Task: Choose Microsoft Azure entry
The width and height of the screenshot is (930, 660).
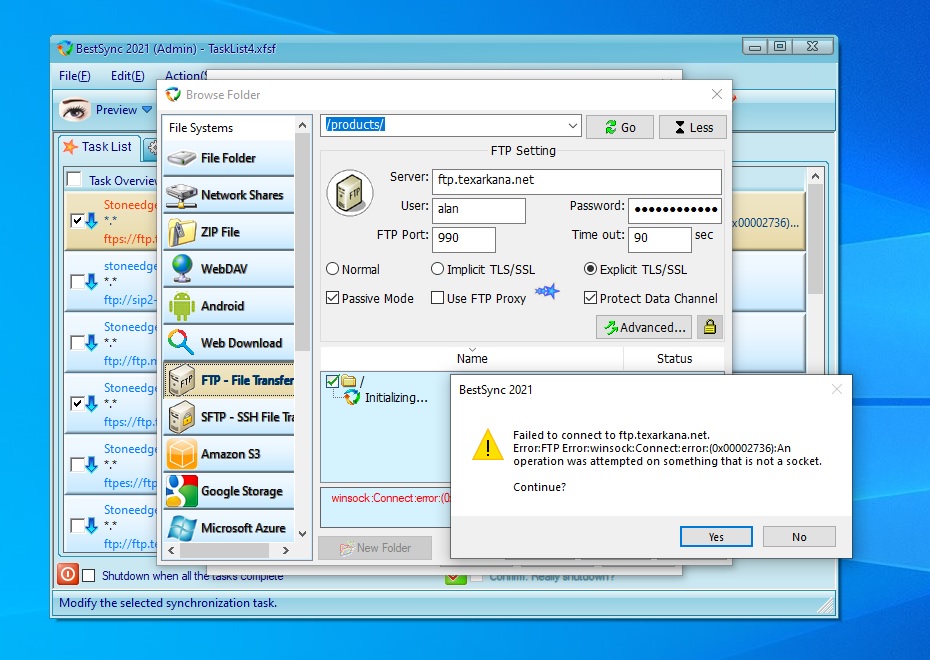Action: [x=229, y=527]
